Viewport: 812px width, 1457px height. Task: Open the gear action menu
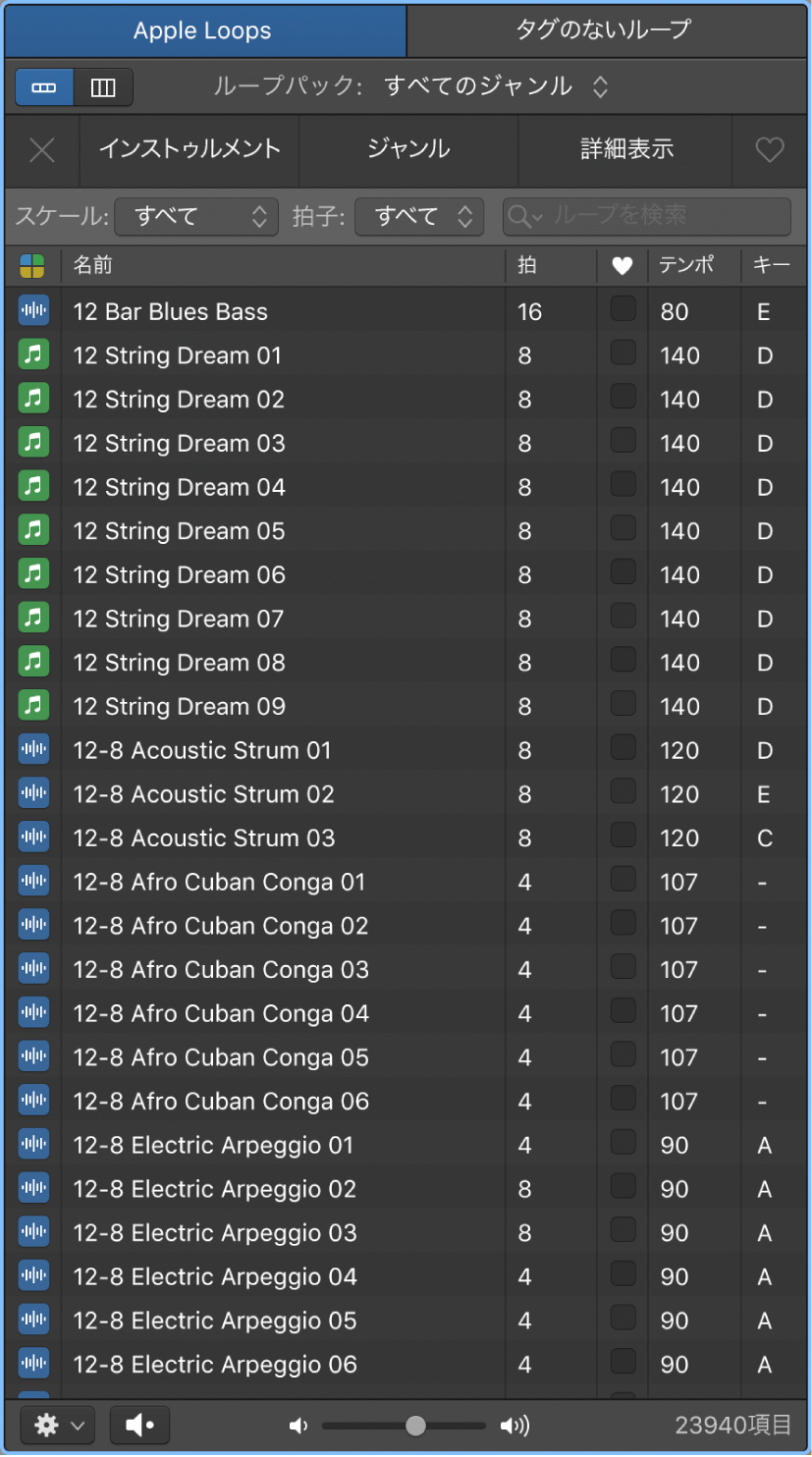pos(57,1425)
